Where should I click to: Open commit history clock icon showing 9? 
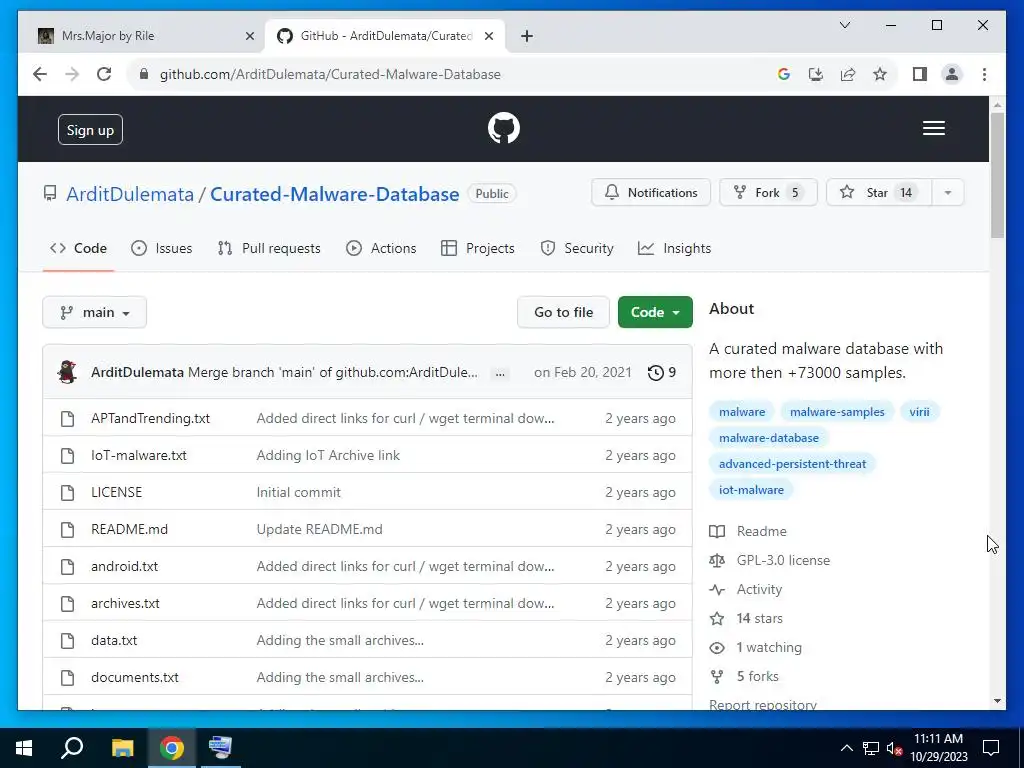click(x=661, y=372)
